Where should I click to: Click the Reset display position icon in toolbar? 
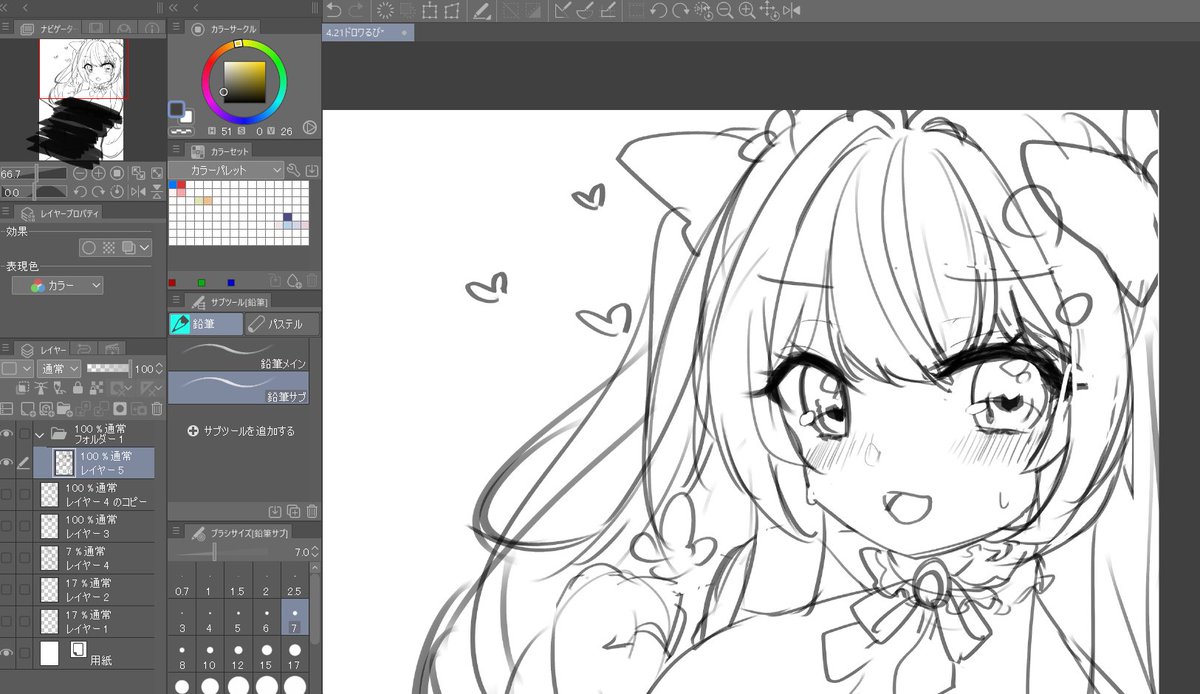tap(768, 10)
